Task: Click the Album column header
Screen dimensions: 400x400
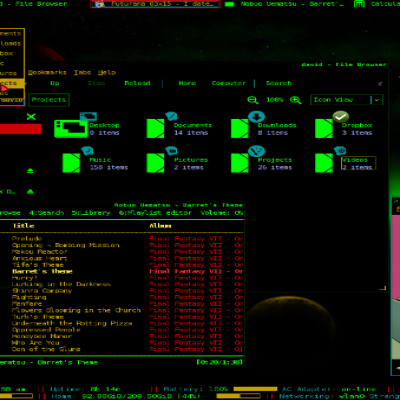Action: (x=160, y=226)
